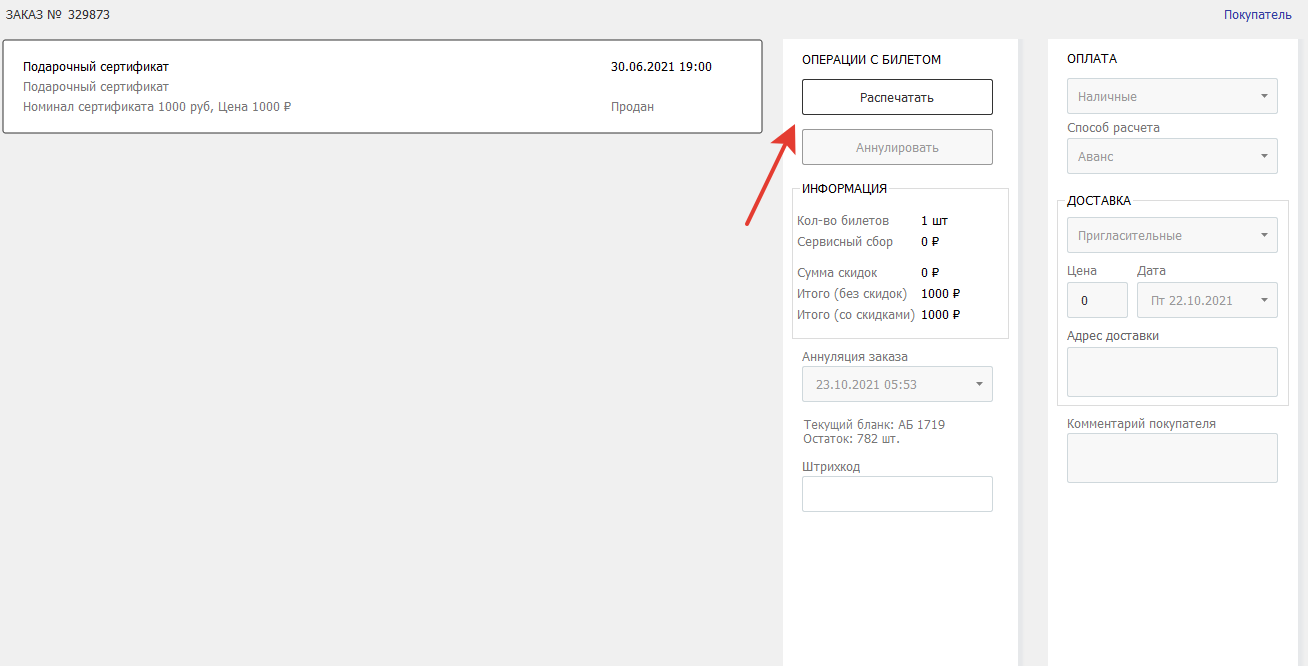1308x666 pixels.
Task: Open the Аннуляция заказа date dropdown
Action: [897, 384]
